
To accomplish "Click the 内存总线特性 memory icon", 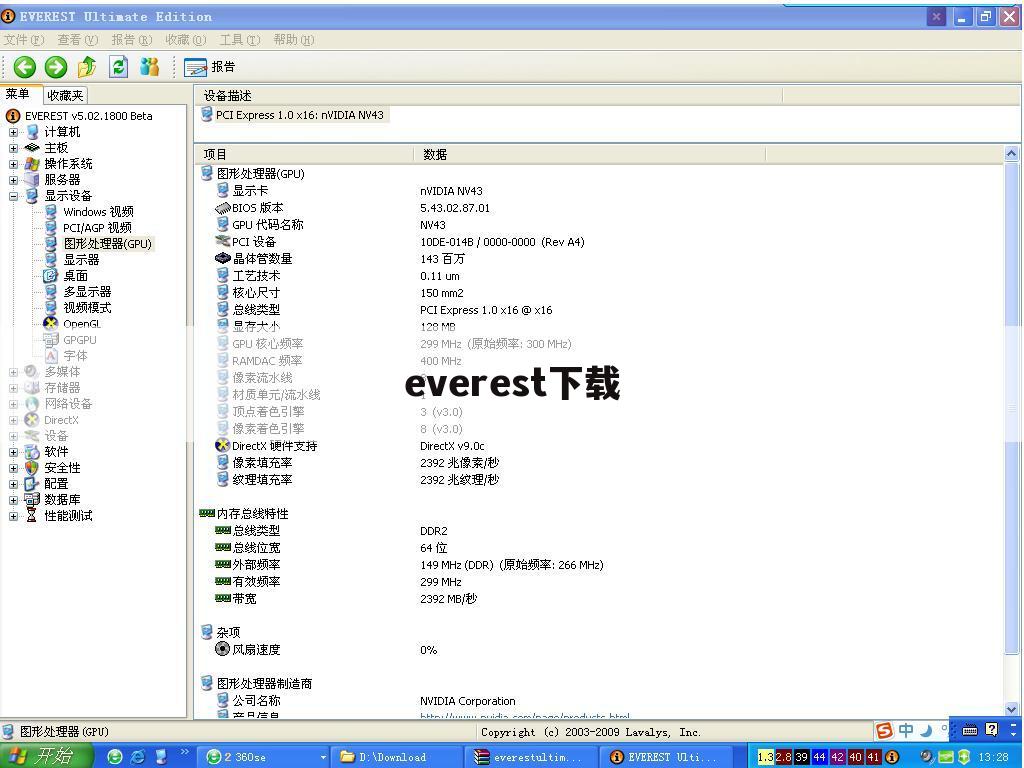I will click(207, 513).
